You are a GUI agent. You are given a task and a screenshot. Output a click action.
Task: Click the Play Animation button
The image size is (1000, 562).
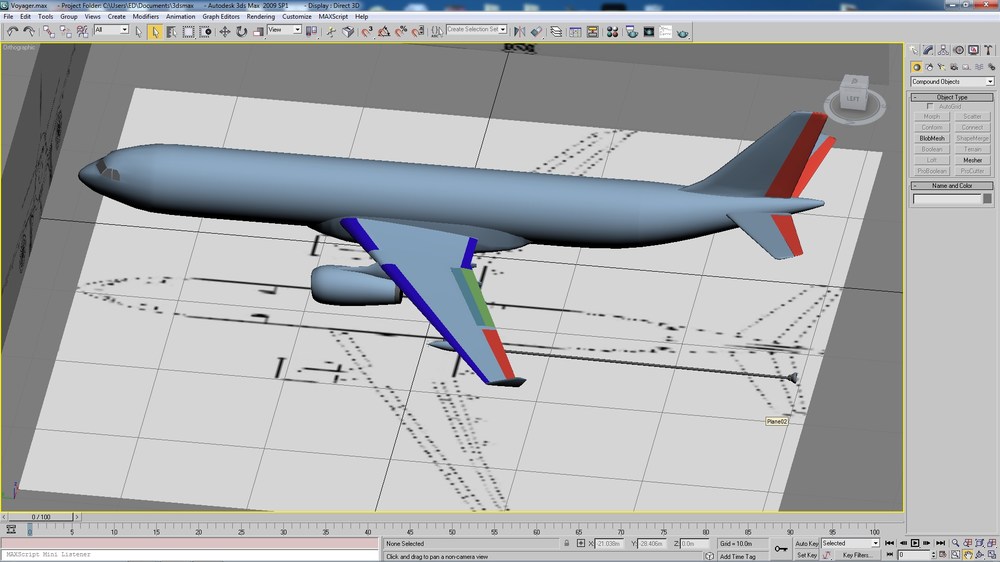[915, 543]
